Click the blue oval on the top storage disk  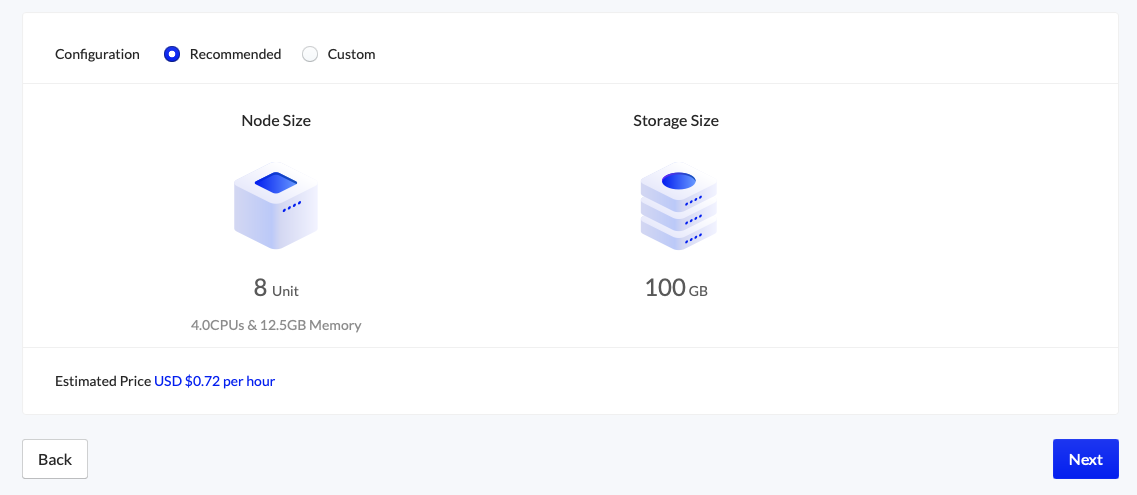[678, 181]
